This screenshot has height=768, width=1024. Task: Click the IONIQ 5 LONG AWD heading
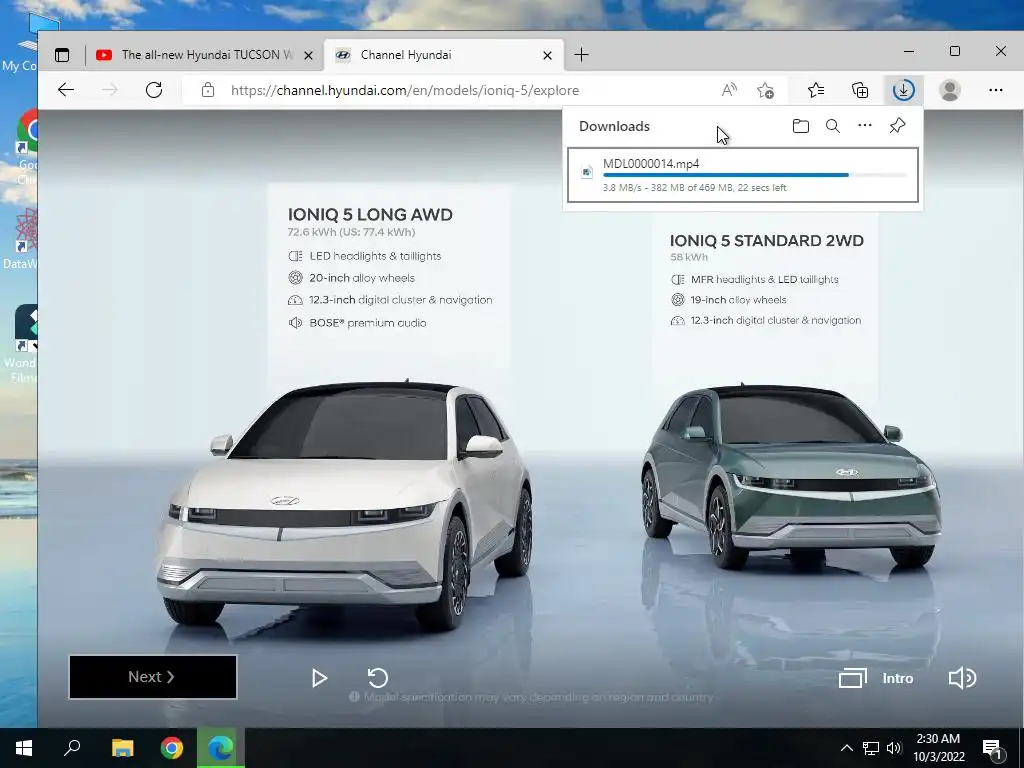click(370, 214)
